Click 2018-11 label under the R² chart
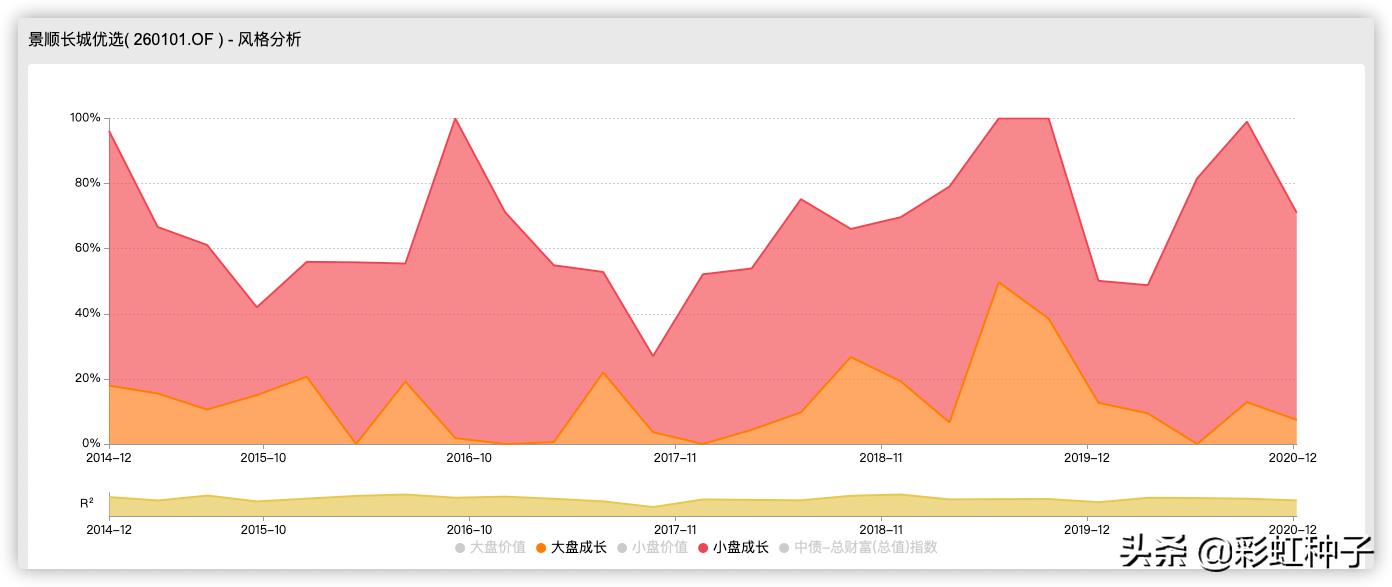The width and height of the screenshot is (1392, 587). pyautogui.click(x=881, y=530)
